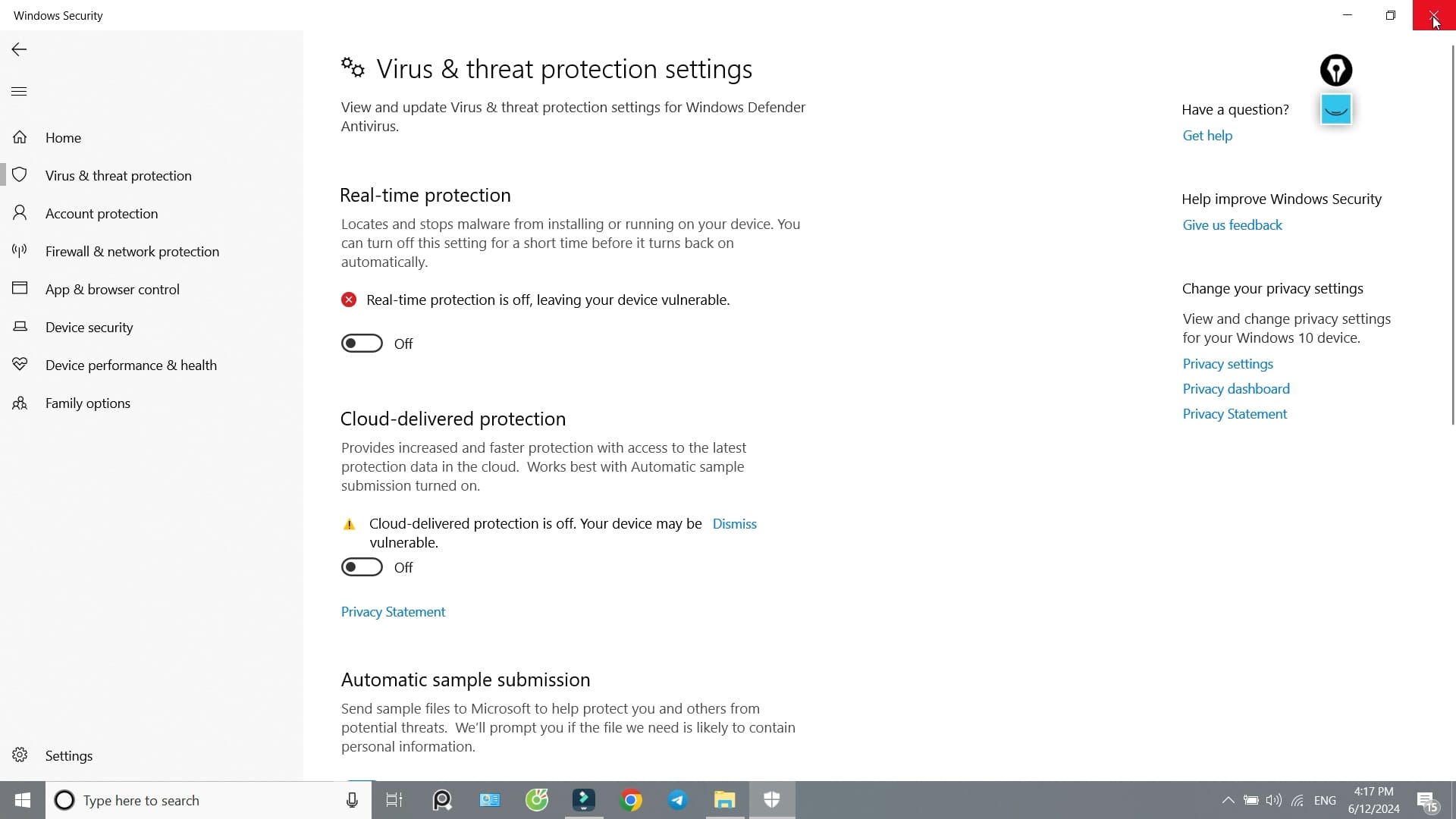Screen dimensions: 1456x819
Task: Click the Family options people icon
Action: tap(20, 403)
